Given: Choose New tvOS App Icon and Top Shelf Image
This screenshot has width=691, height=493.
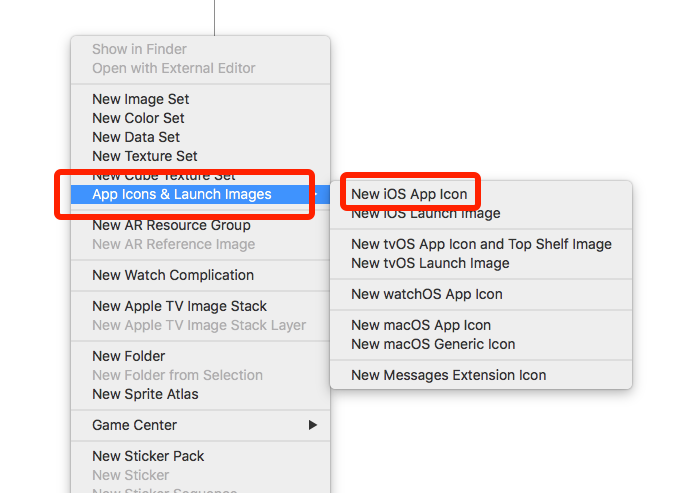Looking at the screenshot, I should pyautogui.click(x=481, y=244).
